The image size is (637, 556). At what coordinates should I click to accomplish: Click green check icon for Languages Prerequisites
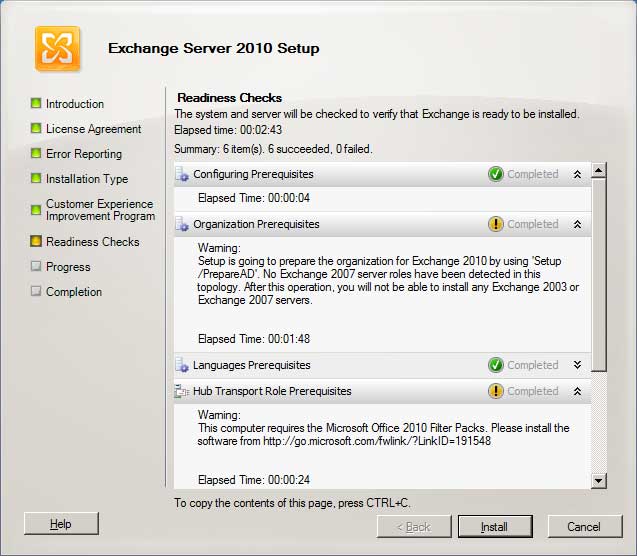(x=495, y=365)
